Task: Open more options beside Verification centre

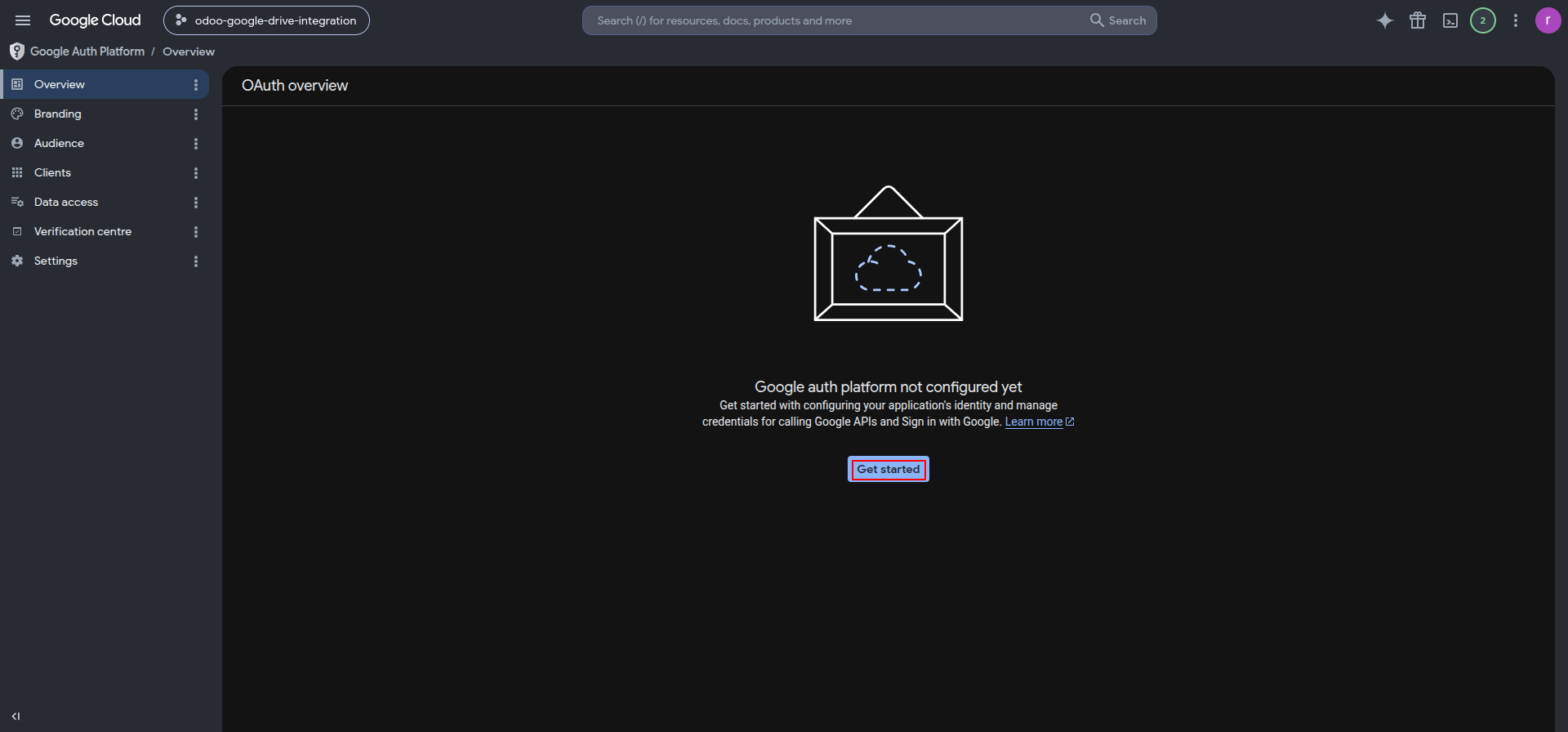Action: 196,231
